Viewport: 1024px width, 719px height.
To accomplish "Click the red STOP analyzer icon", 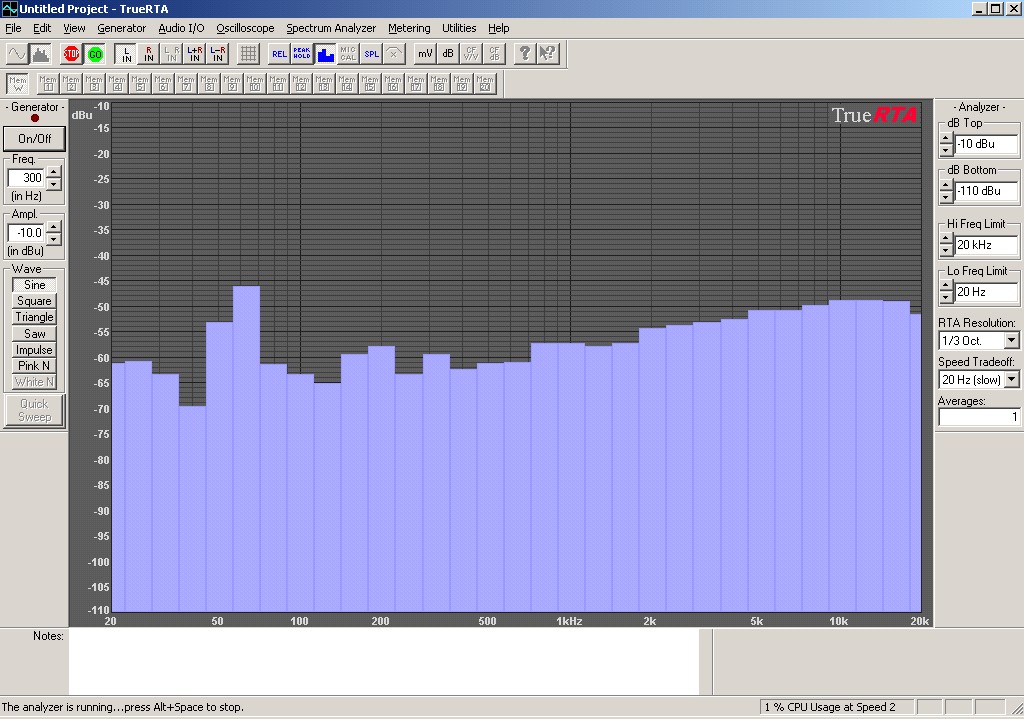I will (x=71, y=54).
